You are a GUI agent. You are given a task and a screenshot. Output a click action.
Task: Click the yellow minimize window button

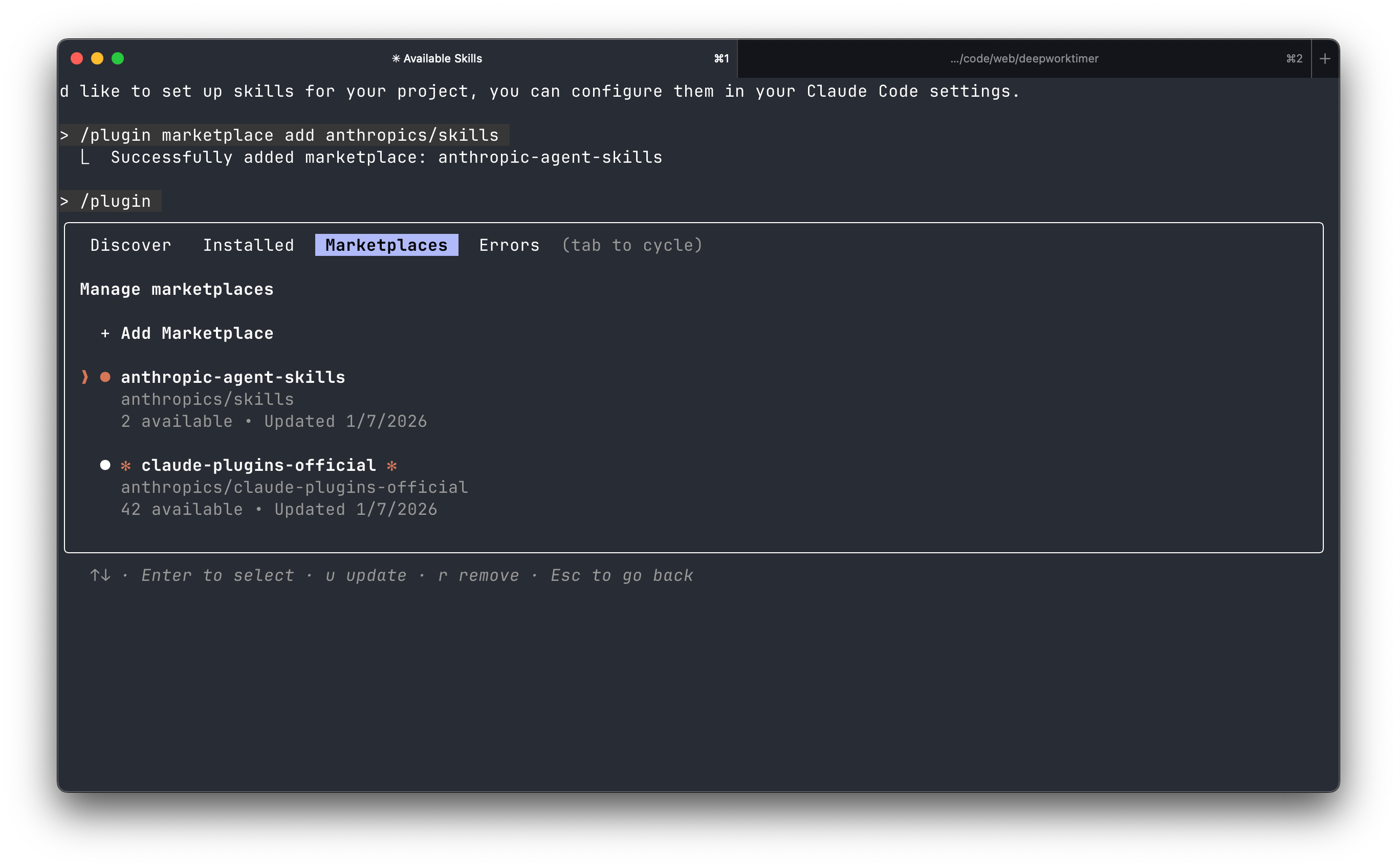tap(97, 58)
